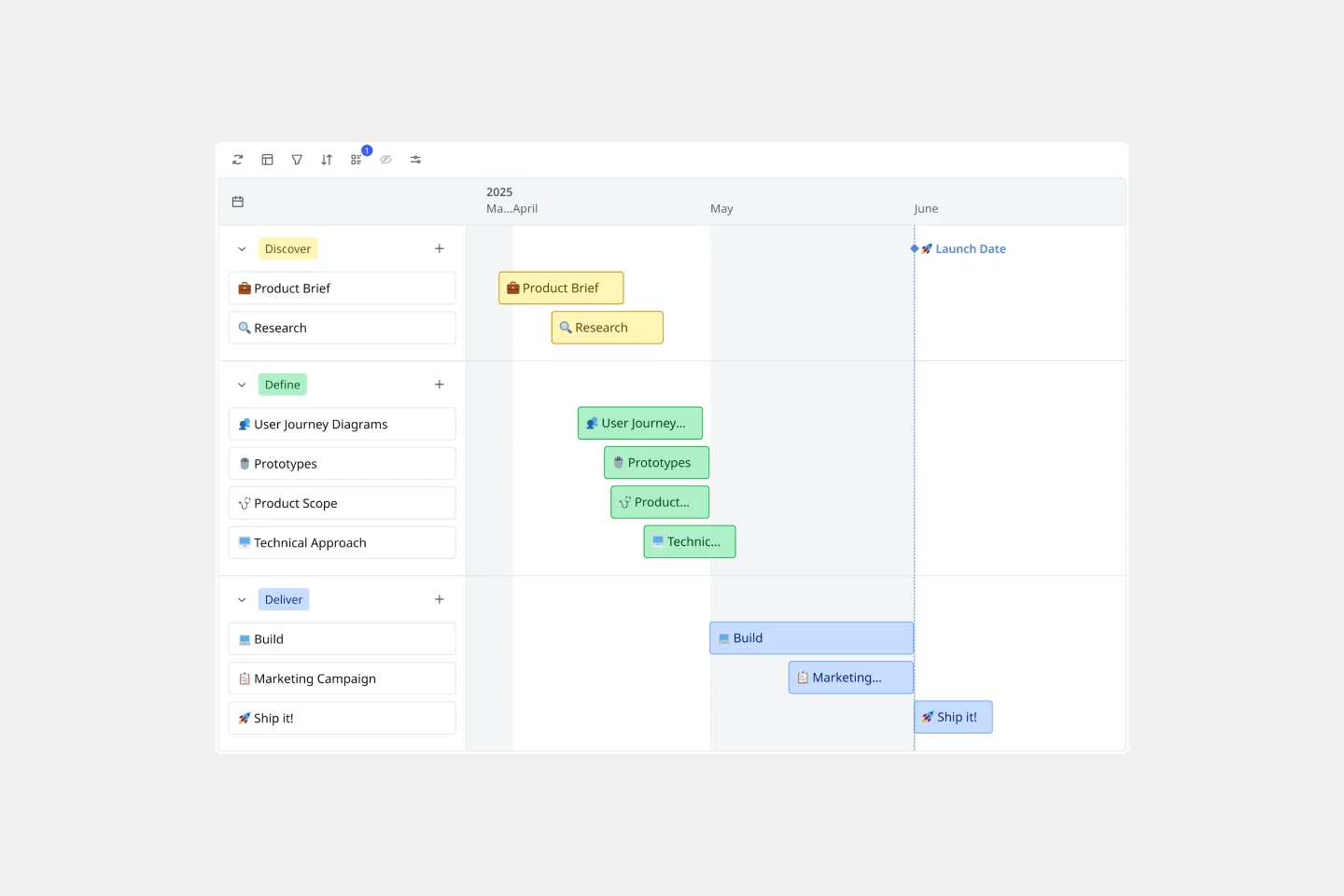Image resolution: width=1344 pixels, height=896 pixels.
Task: Click Product Brief timeline bar
Action: pos(561,288)
